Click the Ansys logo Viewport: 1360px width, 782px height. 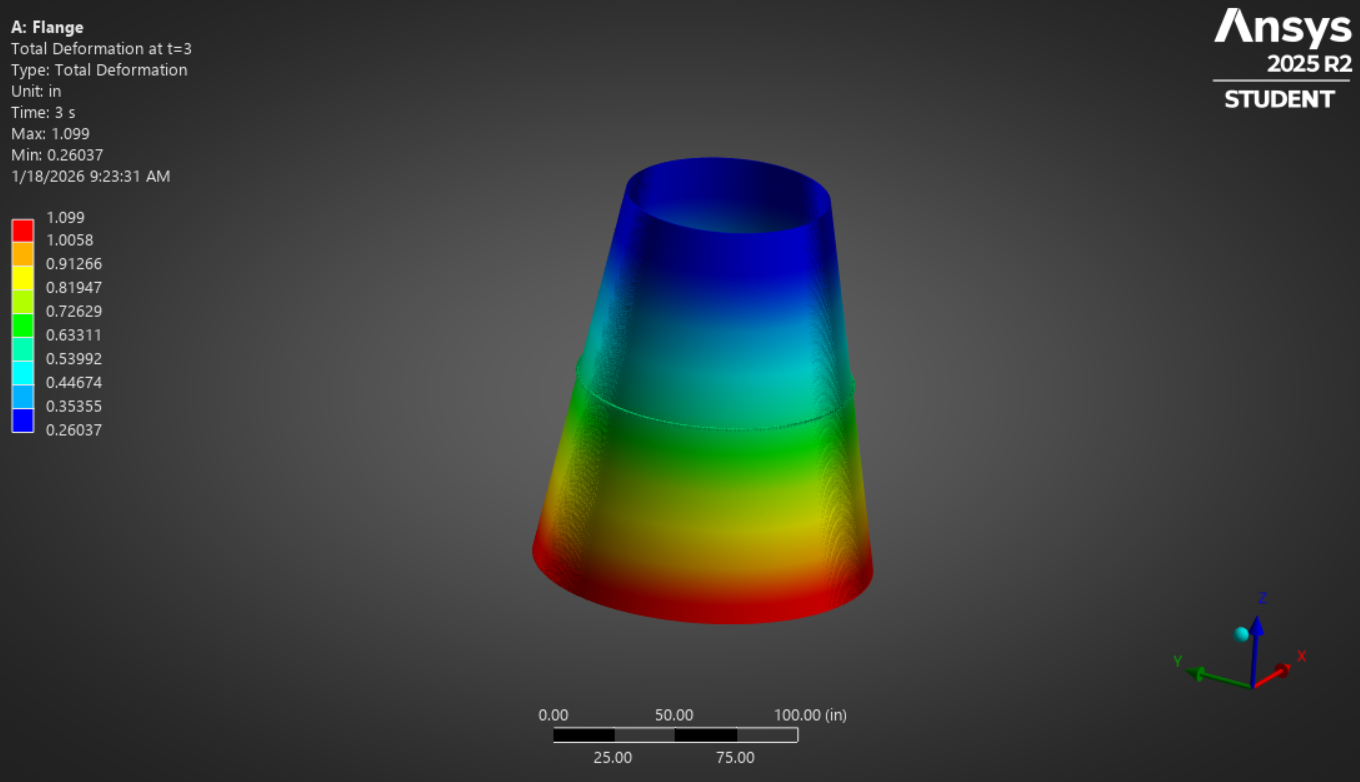(1282, 28)
